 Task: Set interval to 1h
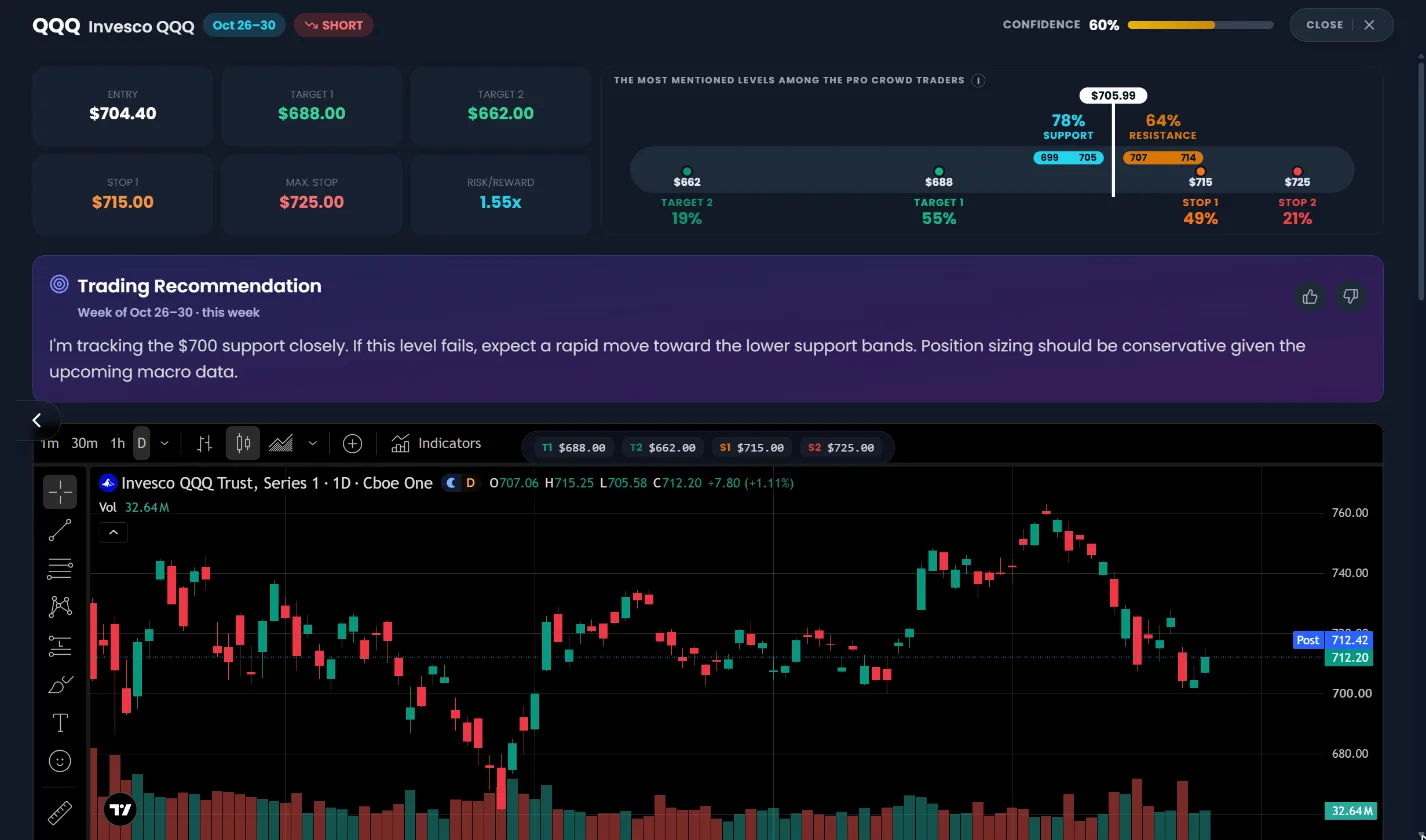(117, 443)
